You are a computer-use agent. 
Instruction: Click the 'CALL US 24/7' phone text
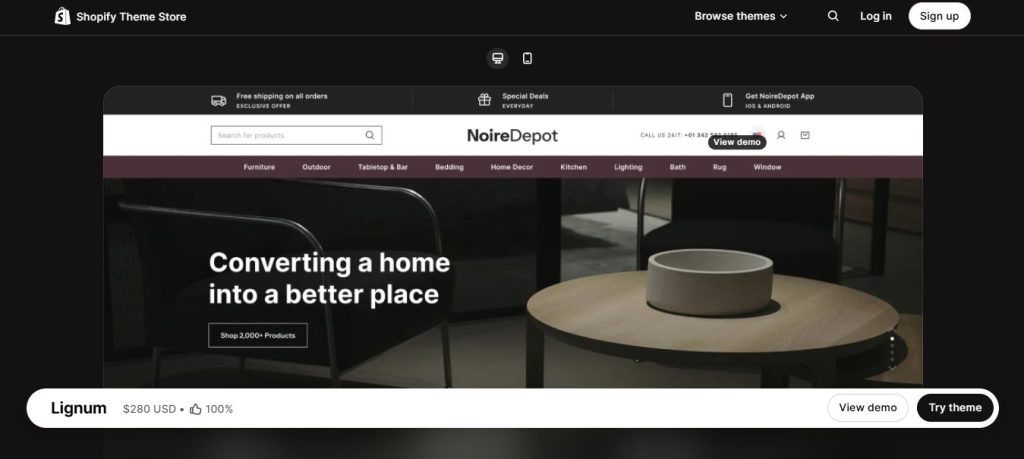tap(688, 135)
